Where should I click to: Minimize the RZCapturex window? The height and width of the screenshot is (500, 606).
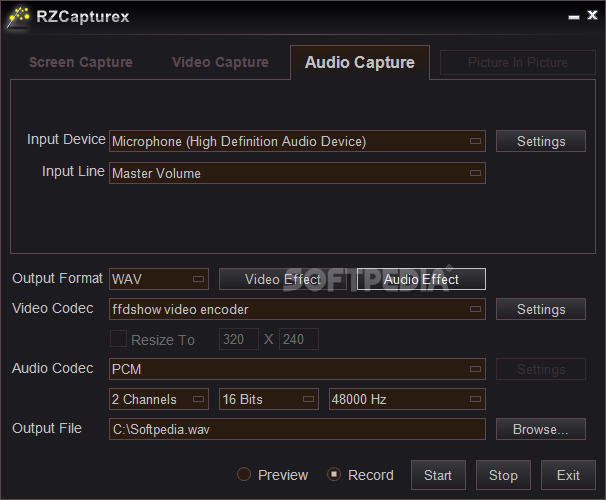coord(574,17)
